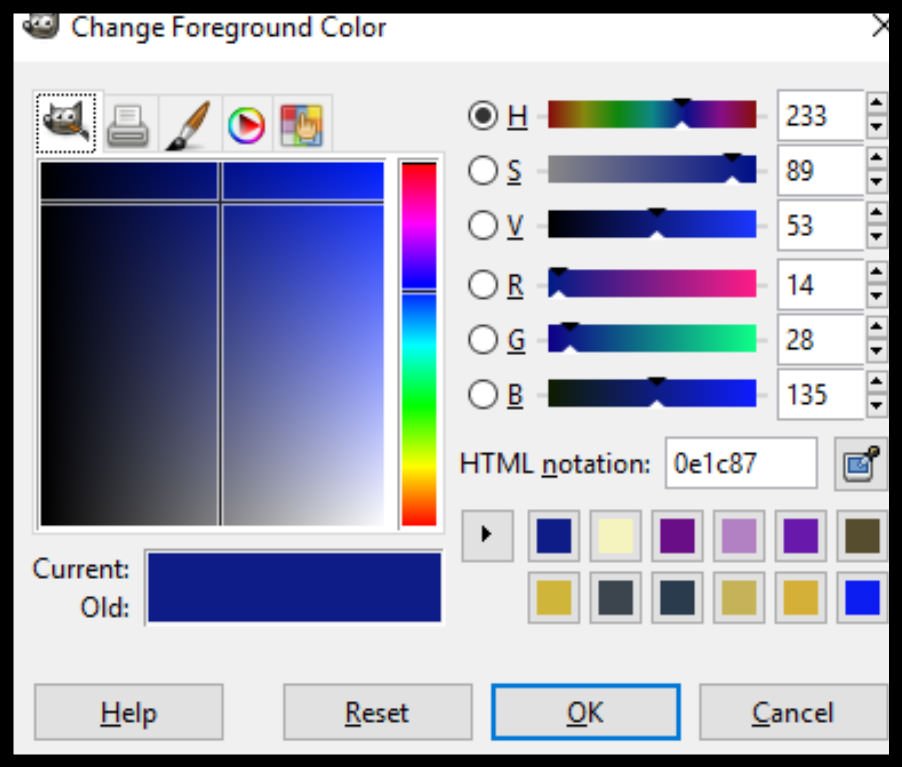Confirm the color with OK
This screenshot has height=767, width=902.
coord(586,712)
